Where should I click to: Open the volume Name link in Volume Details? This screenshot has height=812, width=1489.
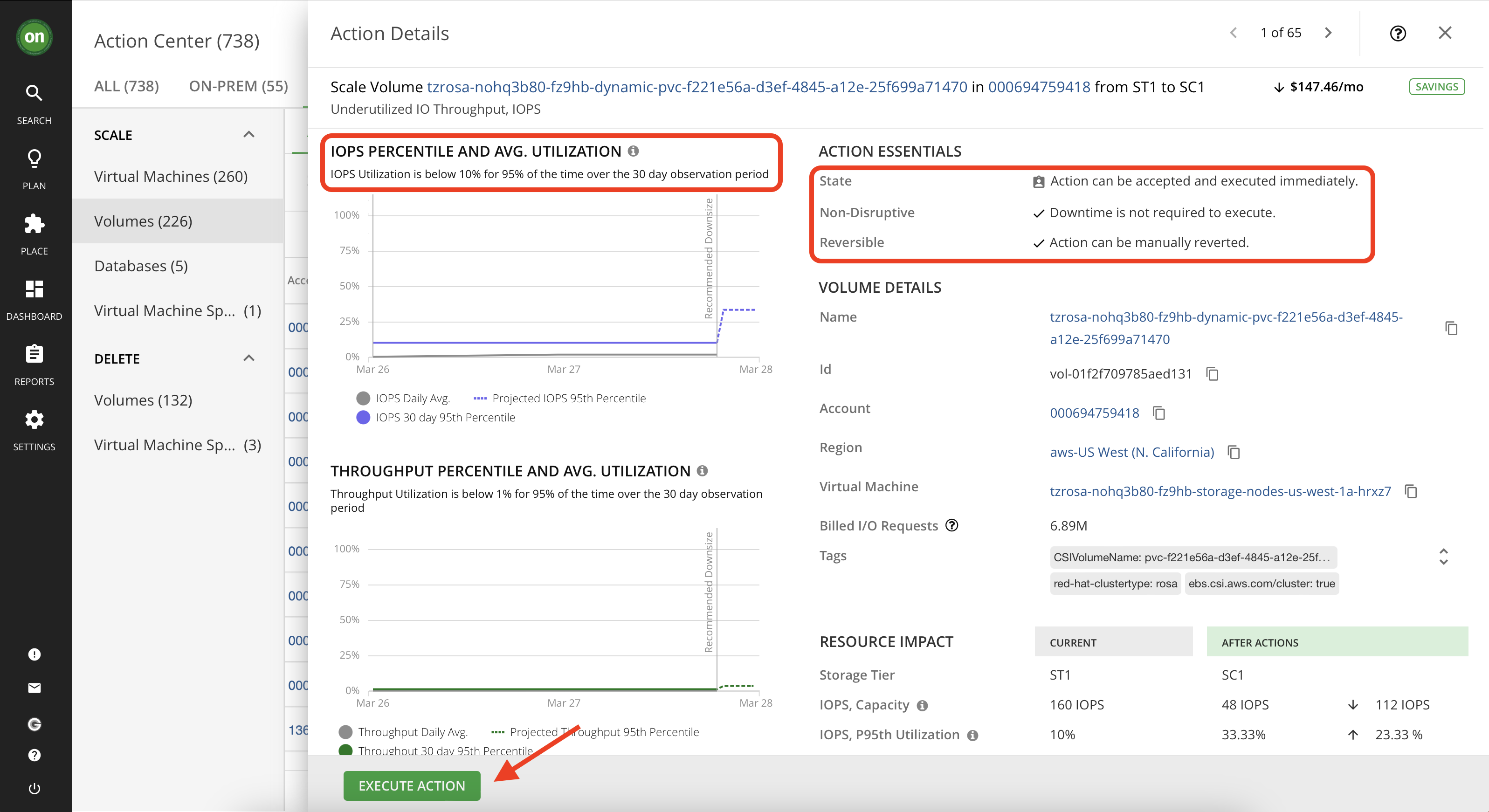pyautogui.click(x=1226, y=328)
